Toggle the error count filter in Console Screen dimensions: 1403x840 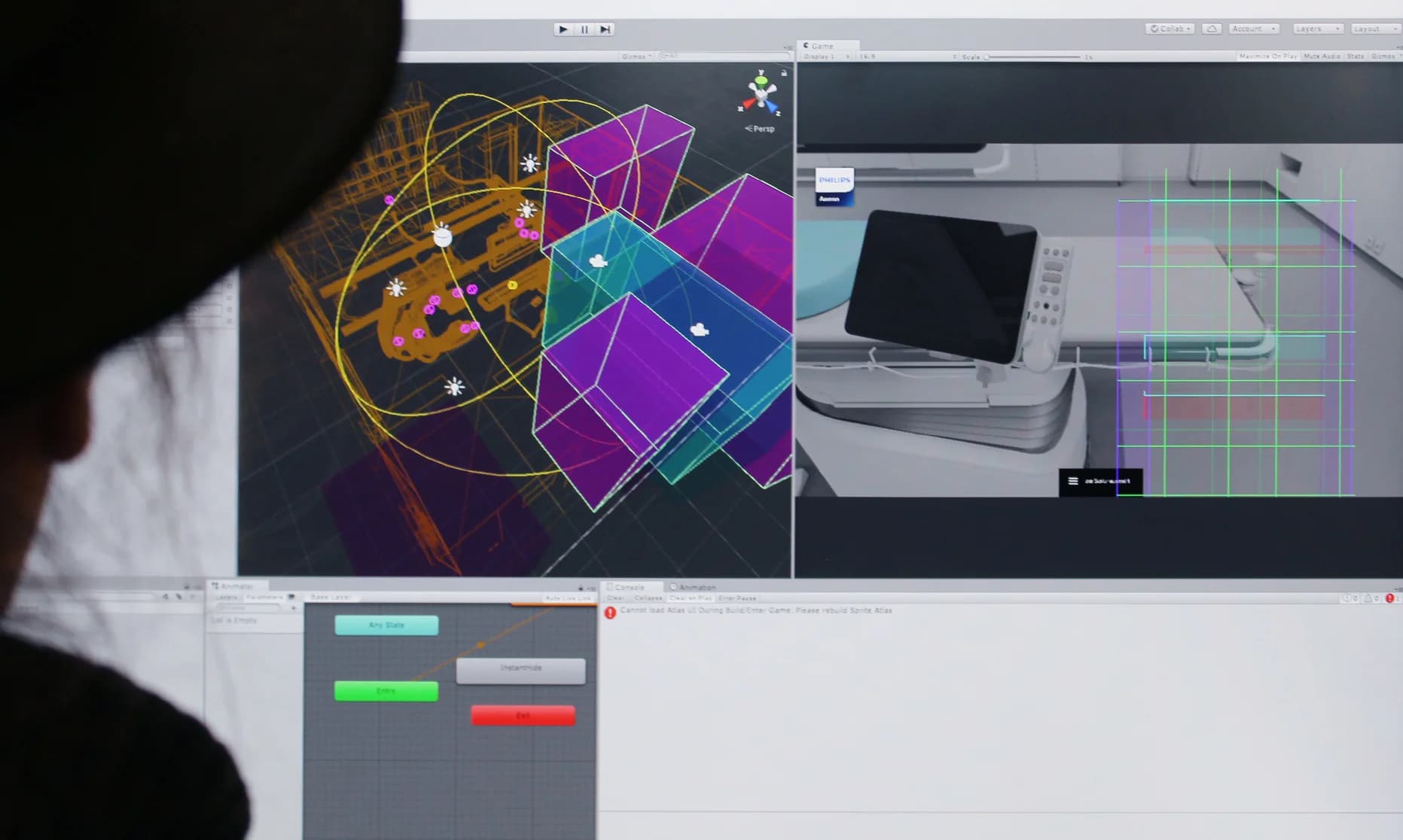pyautogui.click(x=1390, y=598)
